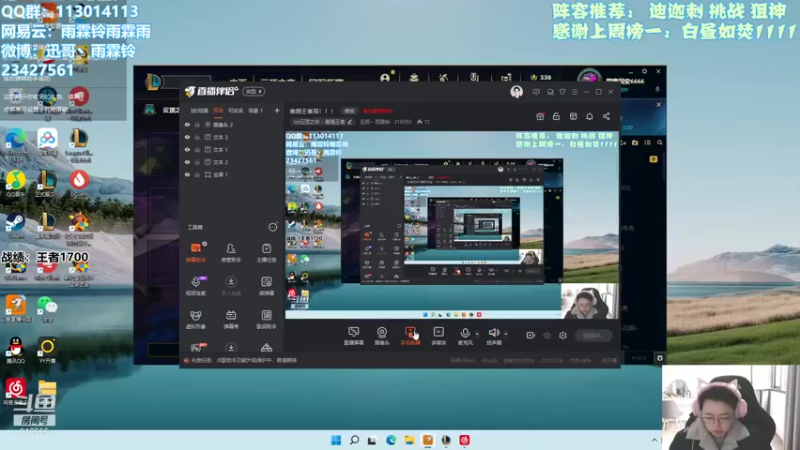Viewport: 800px width, 450px height.
Task: Open the settings gear in streaming toolbar
Action: [x=563, y=335]
